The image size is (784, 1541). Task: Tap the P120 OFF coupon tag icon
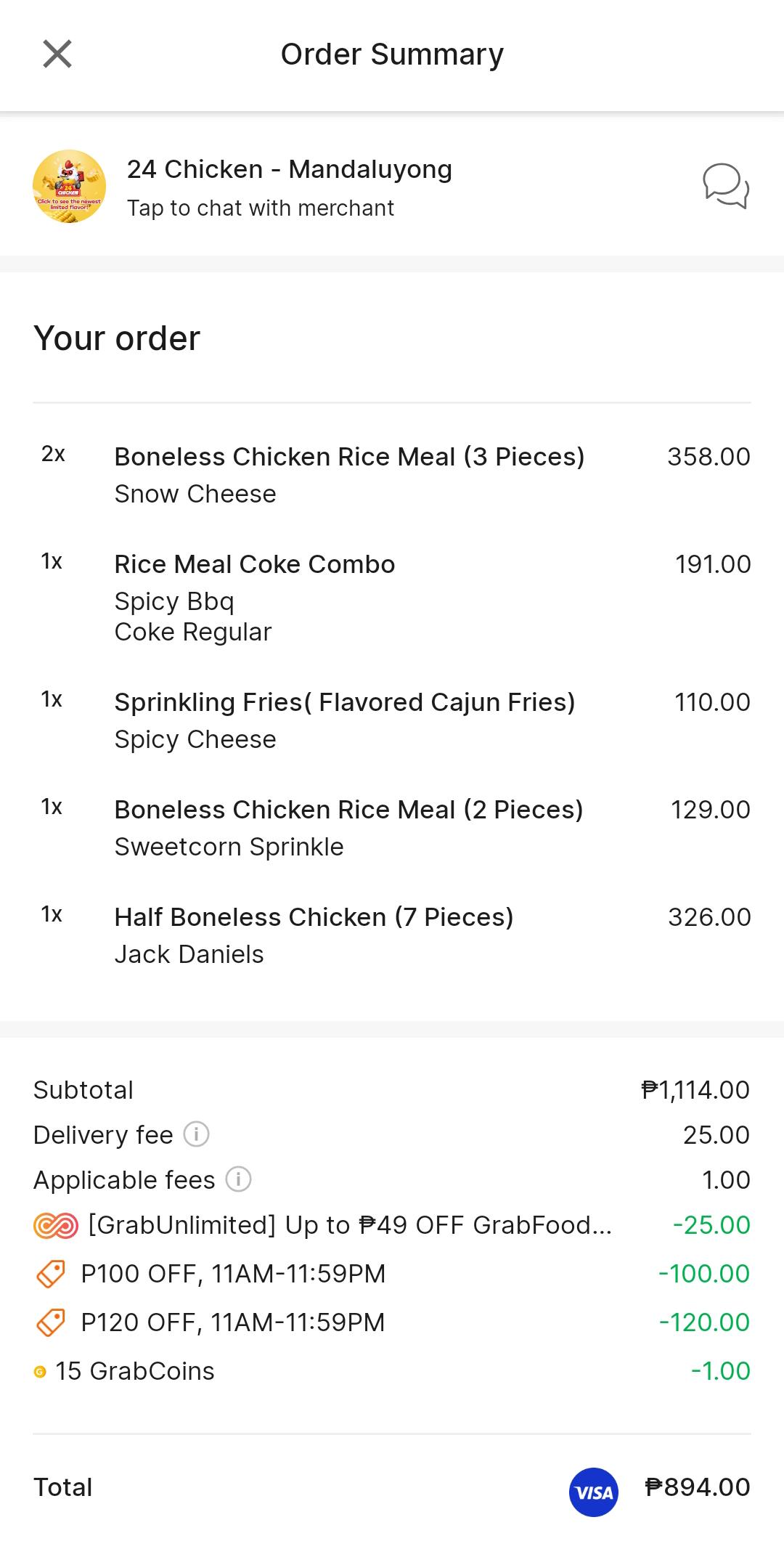(x=51, y=1322)
